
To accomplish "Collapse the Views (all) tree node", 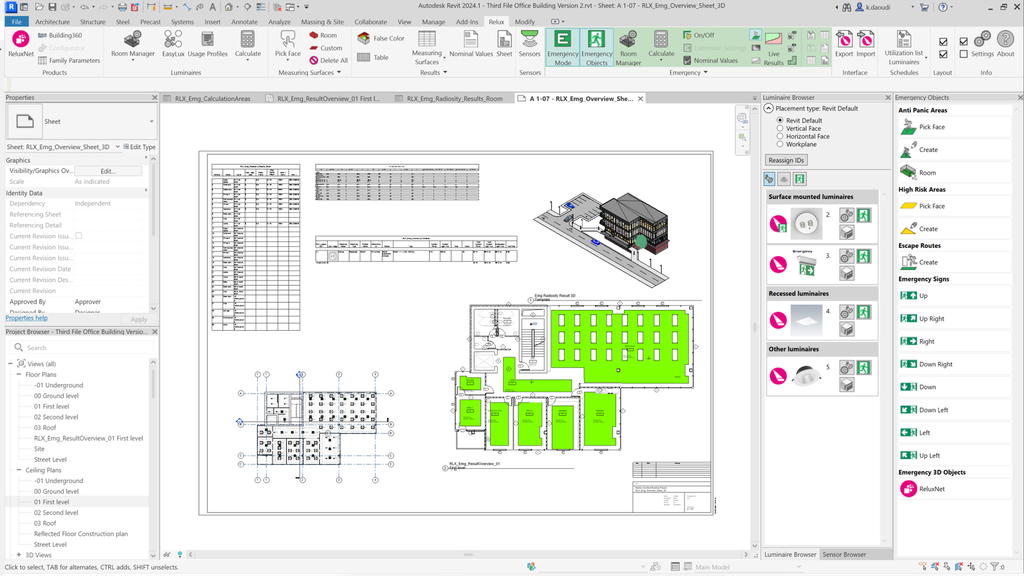I will pyautogui.click(x=10, y=364).
